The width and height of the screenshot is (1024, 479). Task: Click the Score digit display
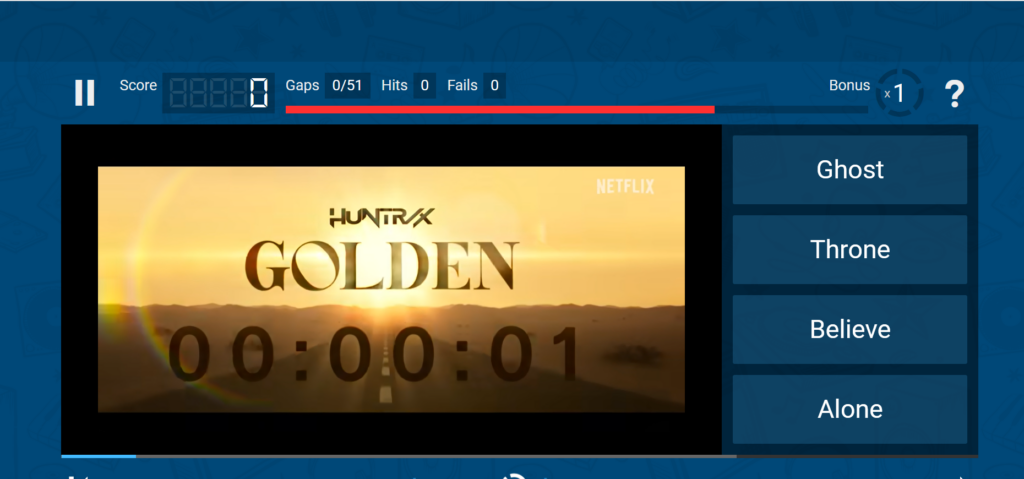tap(218, 94)
